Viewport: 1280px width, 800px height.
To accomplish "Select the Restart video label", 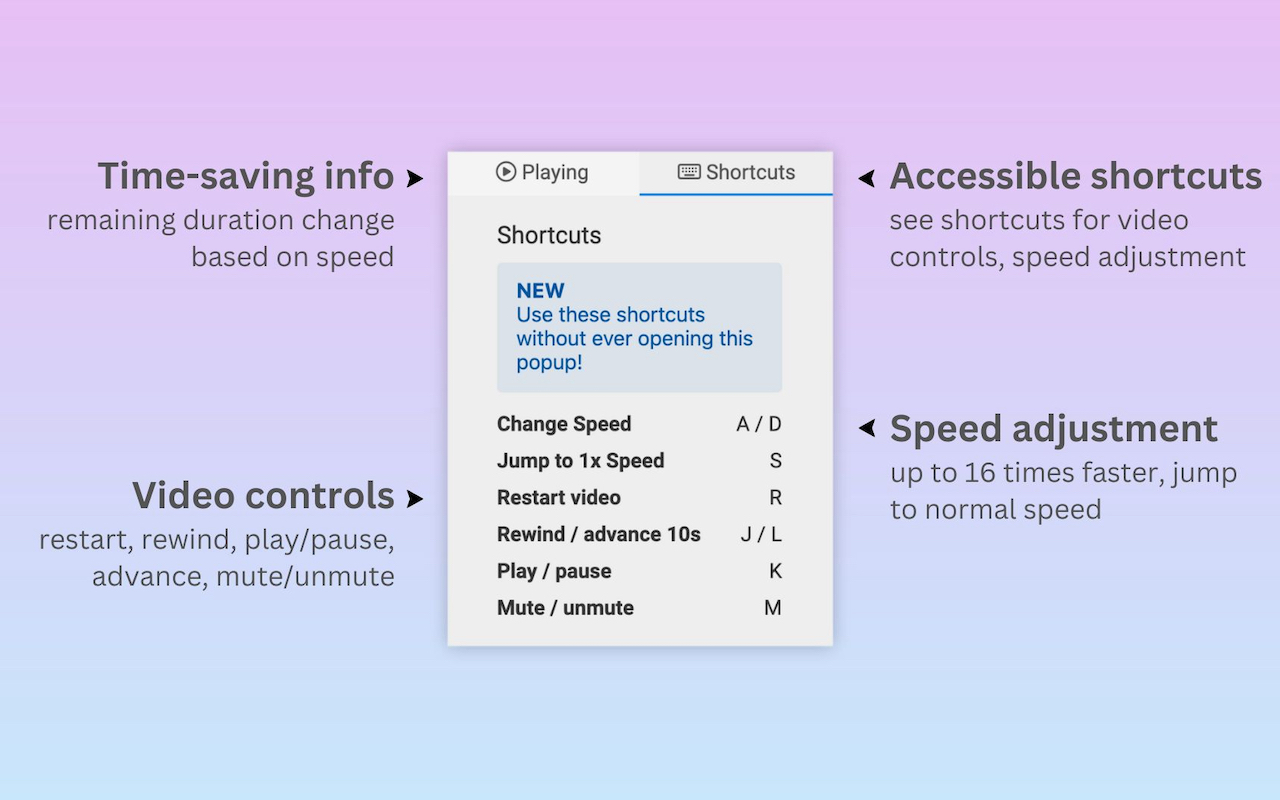I will point(559,497).
